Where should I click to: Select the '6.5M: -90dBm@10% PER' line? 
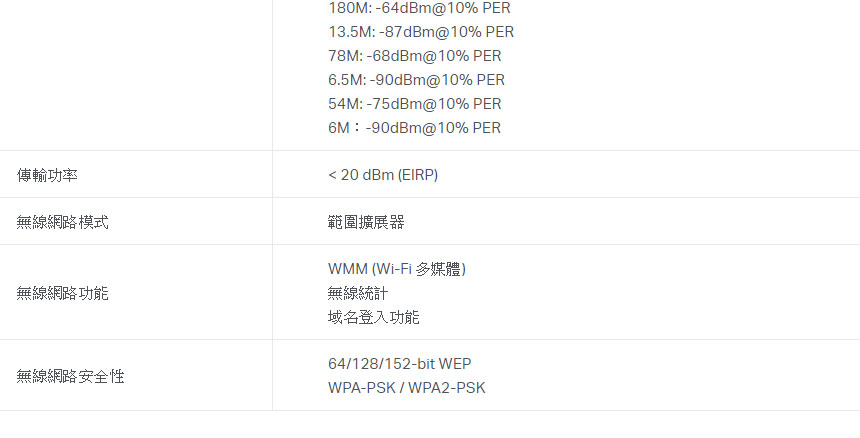click(416, 80)
